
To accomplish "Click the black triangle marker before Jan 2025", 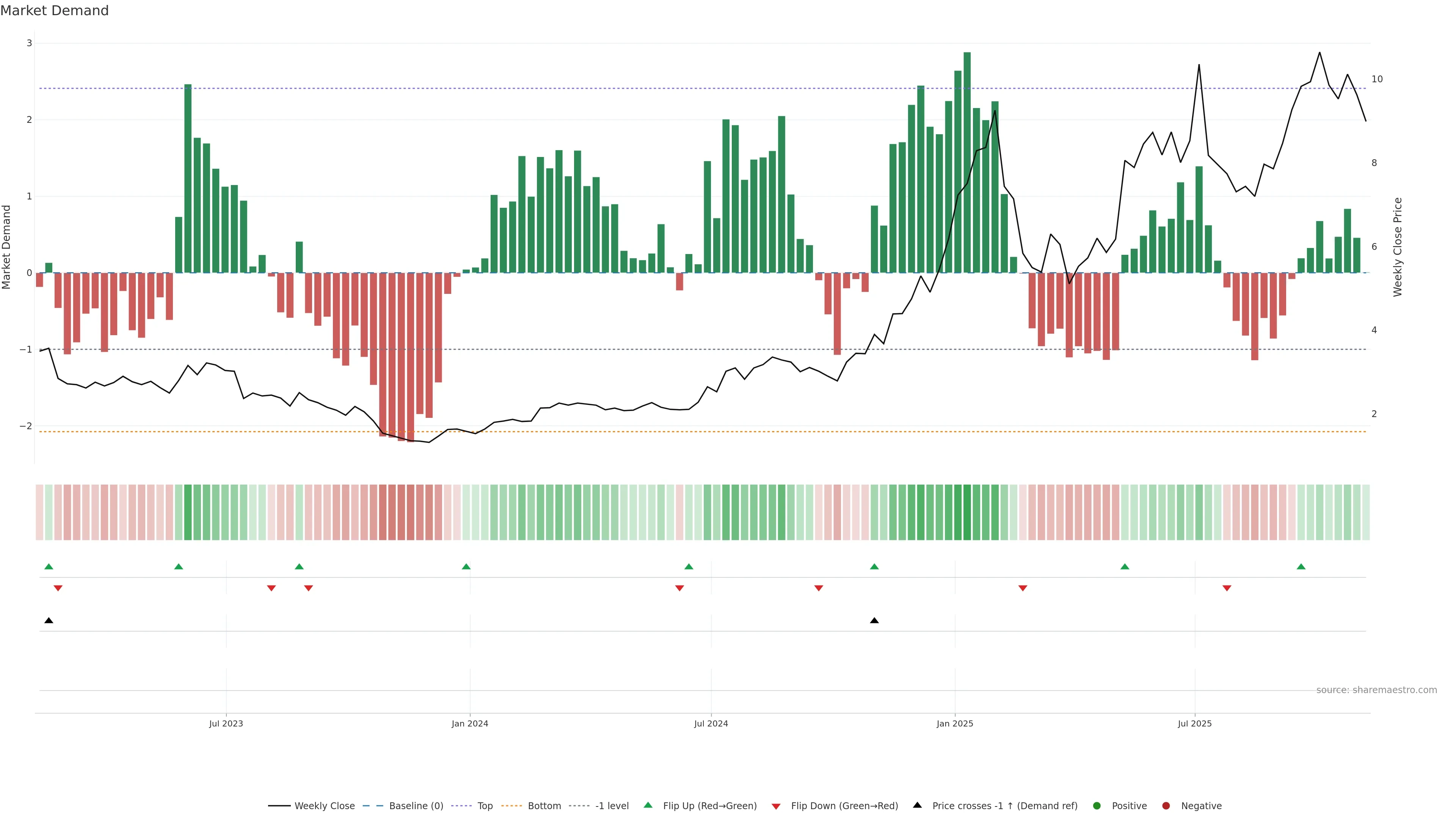I will coord(874,621).
